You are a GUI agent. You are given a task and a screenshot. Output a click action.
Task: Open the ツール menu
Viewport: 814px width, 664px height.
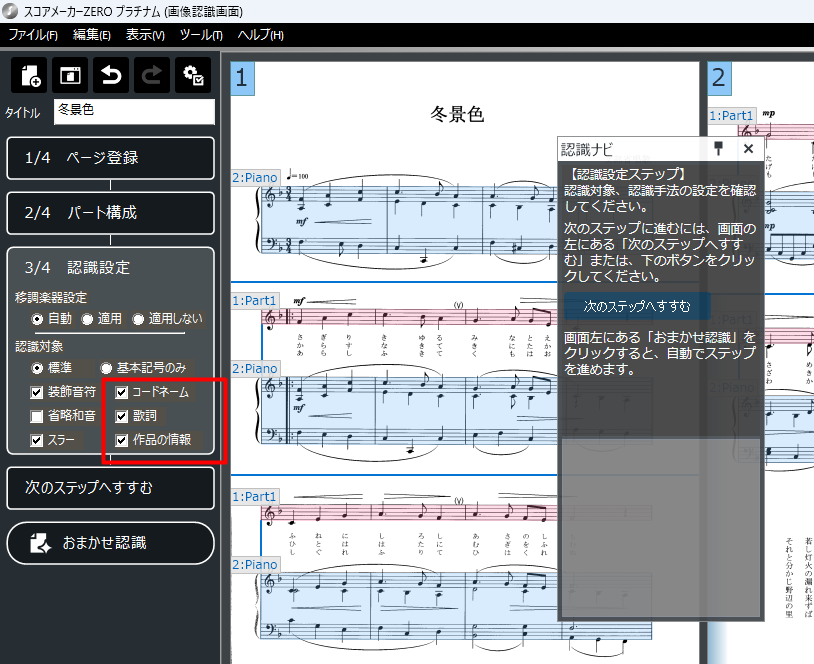201,35
